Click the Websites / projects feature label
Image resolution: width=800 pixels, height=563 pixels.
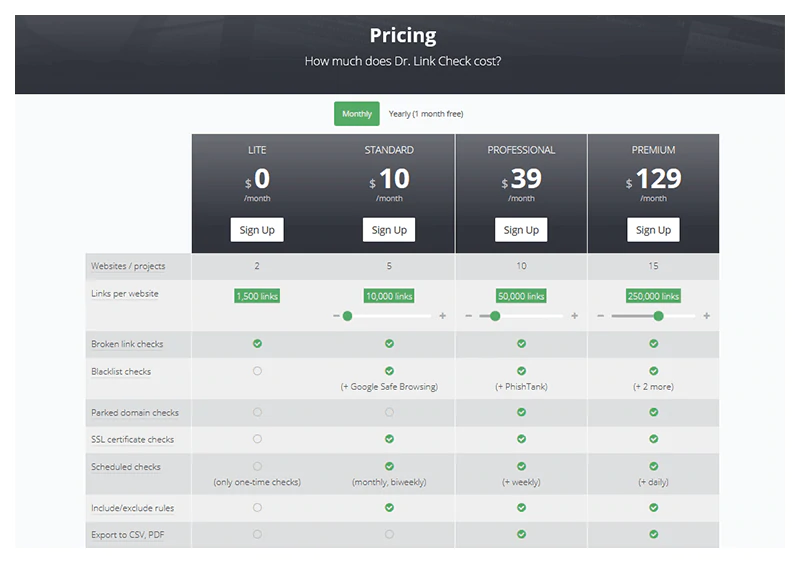point(128,266)
